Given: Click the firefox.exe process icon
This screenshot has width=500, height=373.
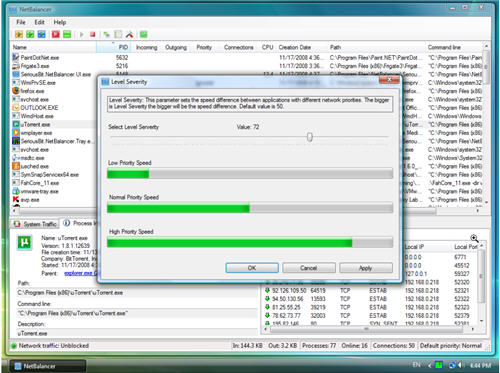Looking at the screenshot, I should click(16, 91).
